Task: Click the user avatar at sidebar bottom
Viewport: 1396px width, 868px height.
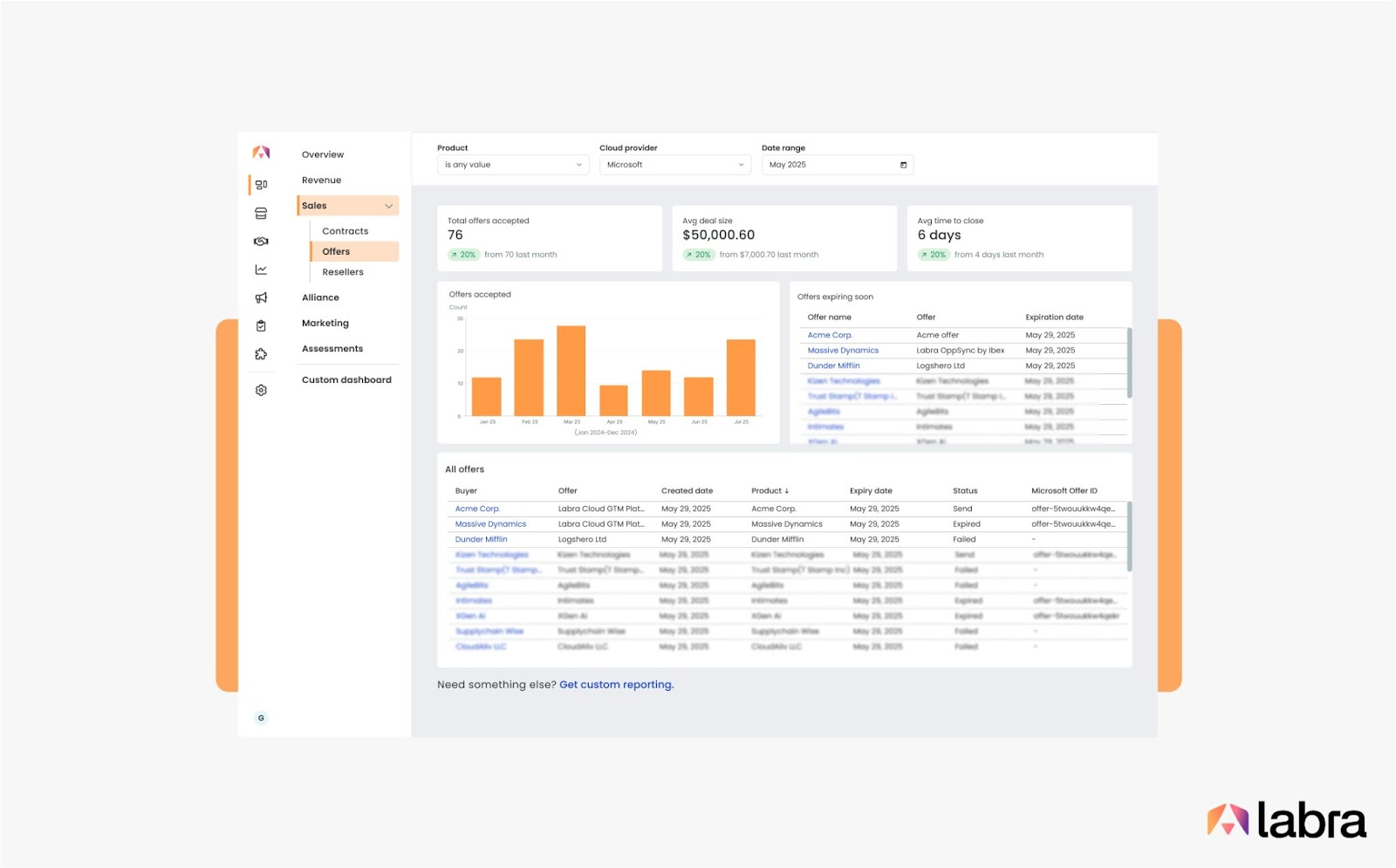Action: (261, 718)
